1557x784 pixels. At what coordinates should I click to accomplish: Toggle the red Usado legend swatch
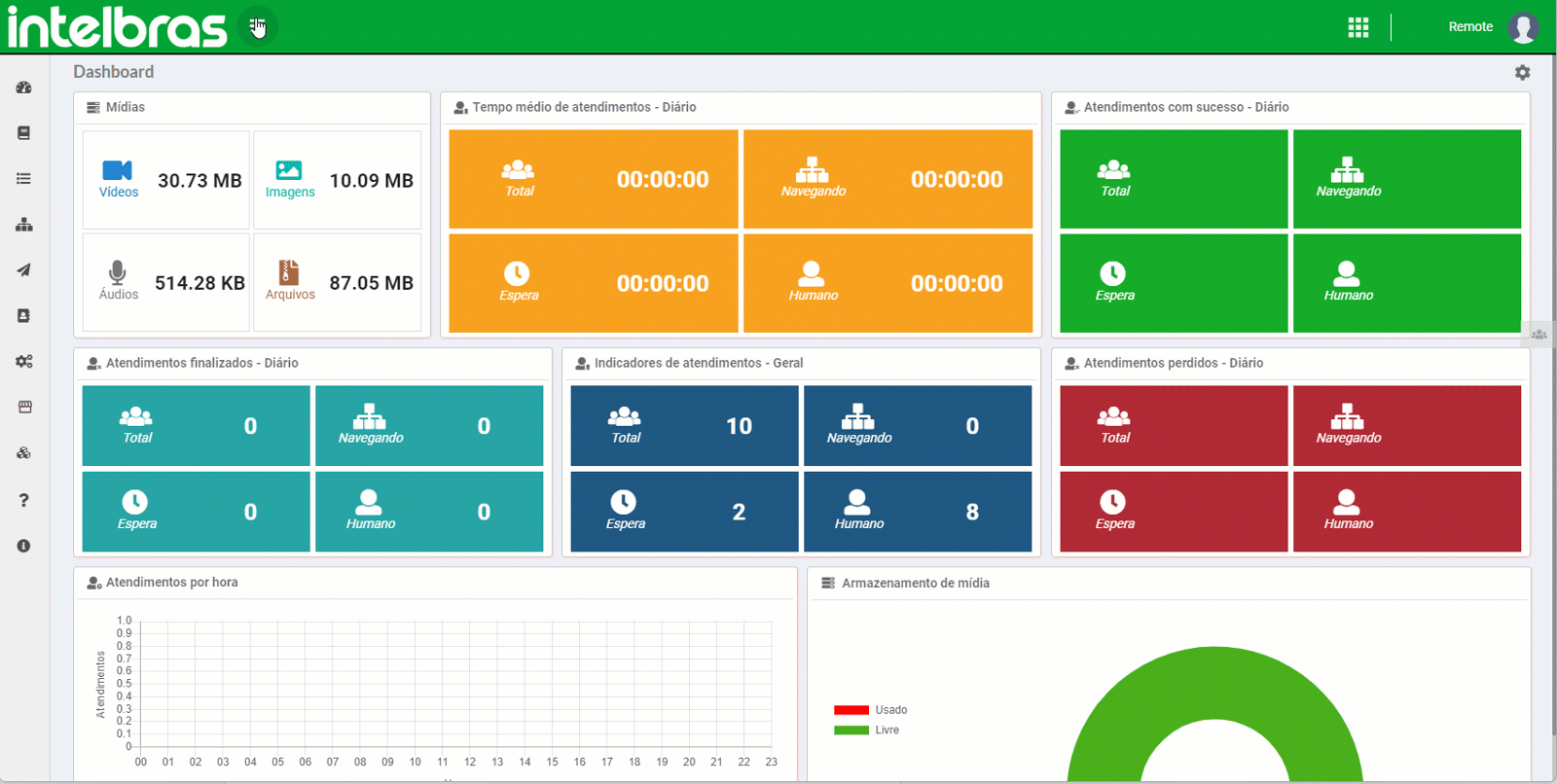point(851,710)
